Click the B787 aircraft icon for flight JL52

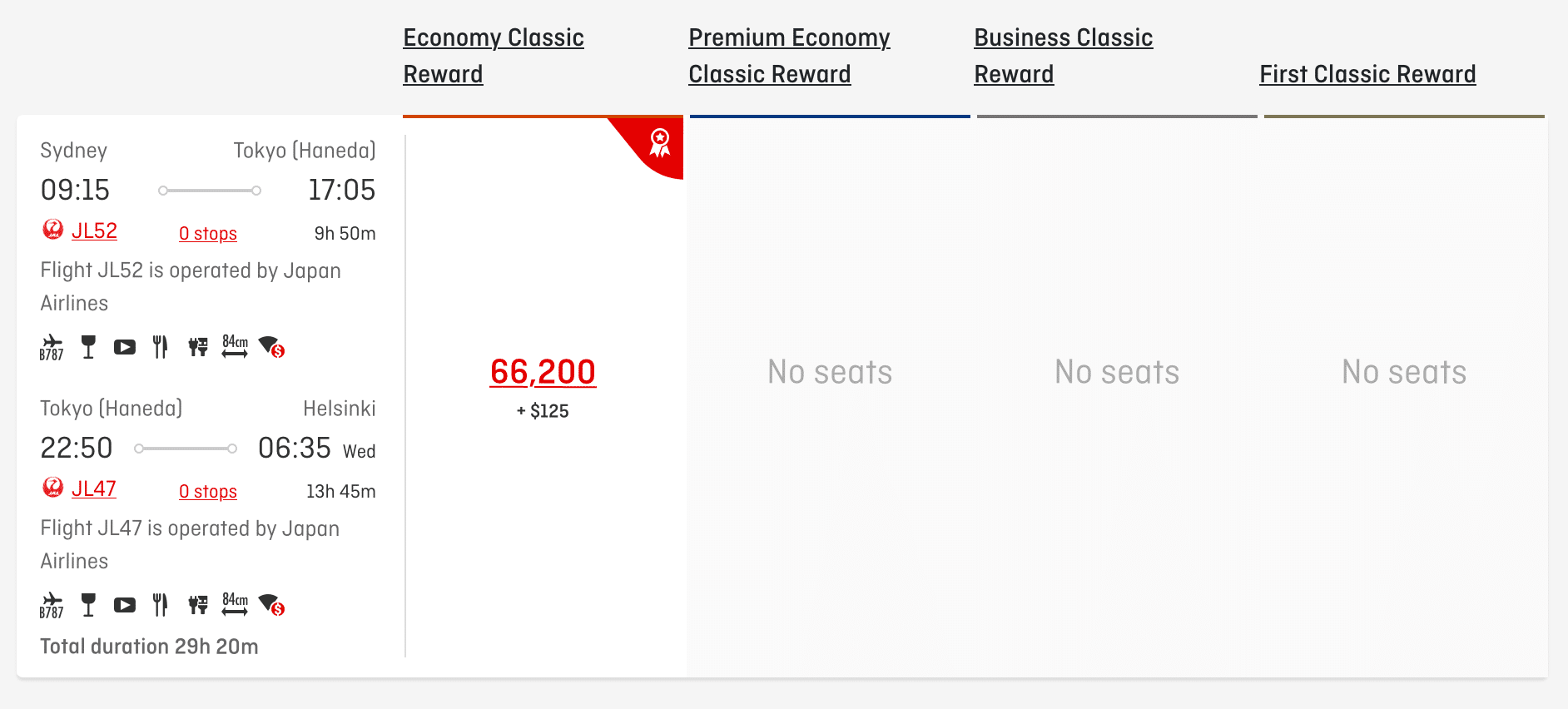52,347
